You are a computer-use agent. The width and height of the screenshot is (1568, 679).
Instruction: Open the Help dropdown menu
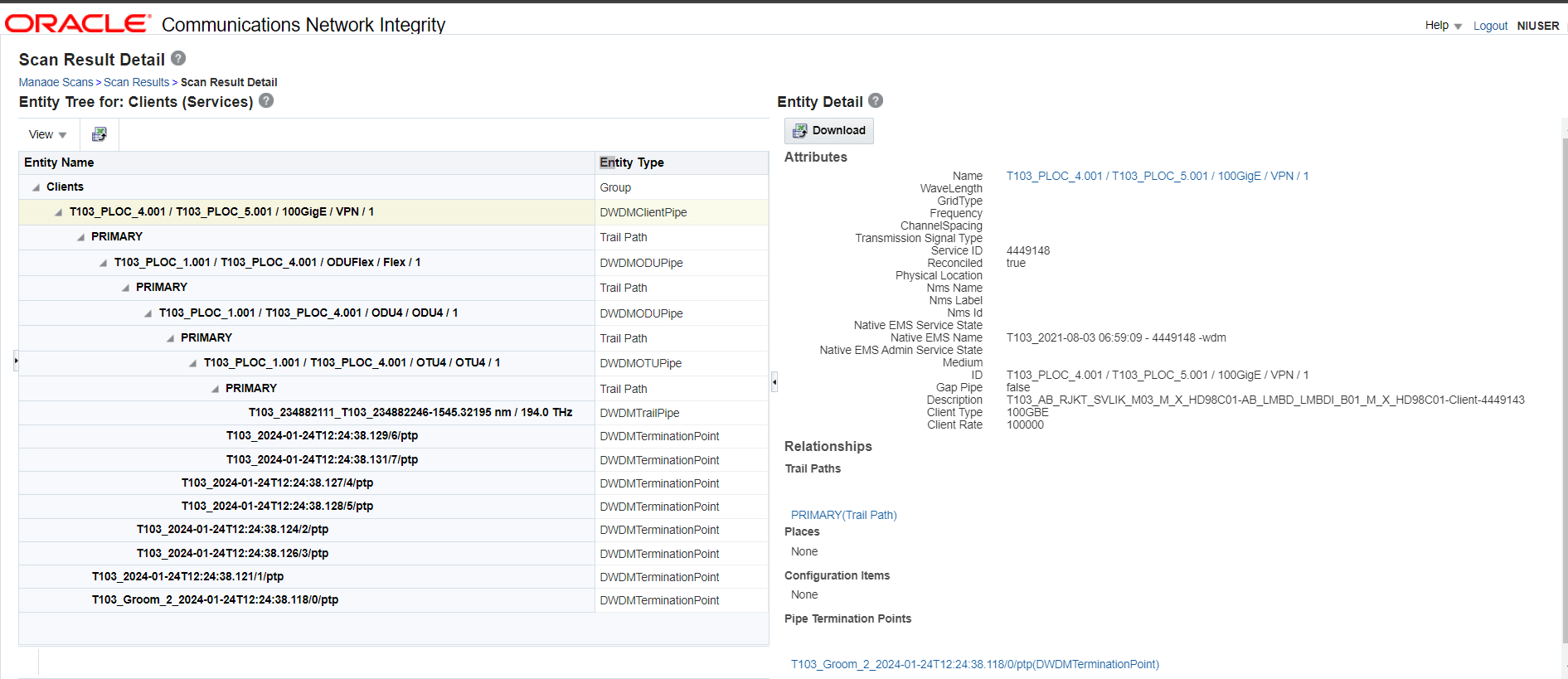(1443, 26)
